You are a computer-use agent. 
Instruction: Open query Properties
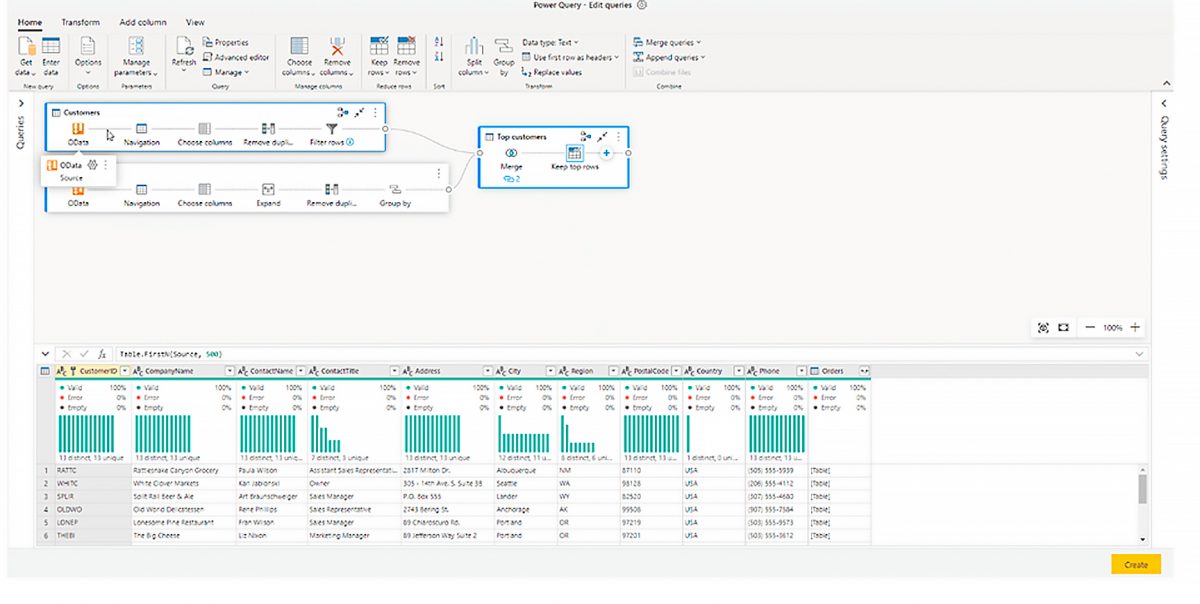pos(226,42)
